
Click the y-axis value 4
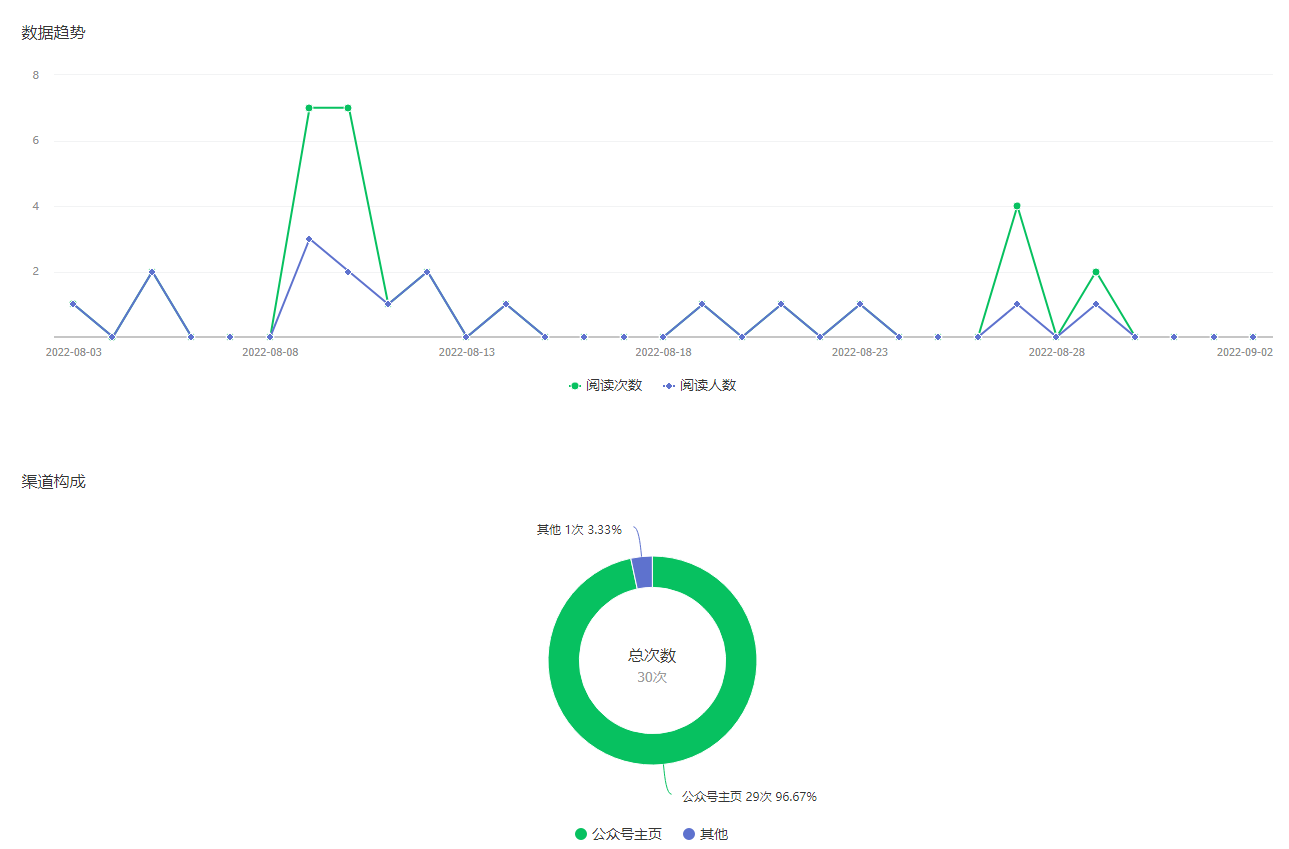36,206
